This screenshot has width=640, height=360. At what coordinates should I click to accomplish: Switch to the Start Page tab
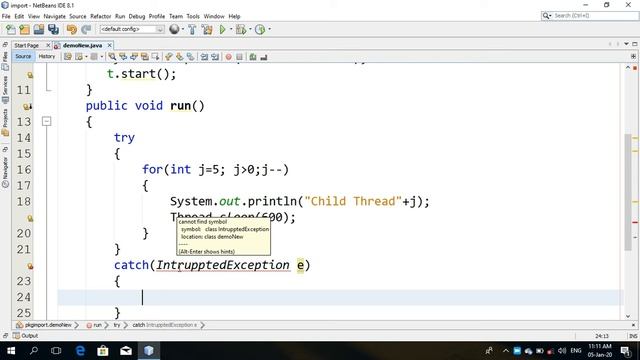click(27, 45)
